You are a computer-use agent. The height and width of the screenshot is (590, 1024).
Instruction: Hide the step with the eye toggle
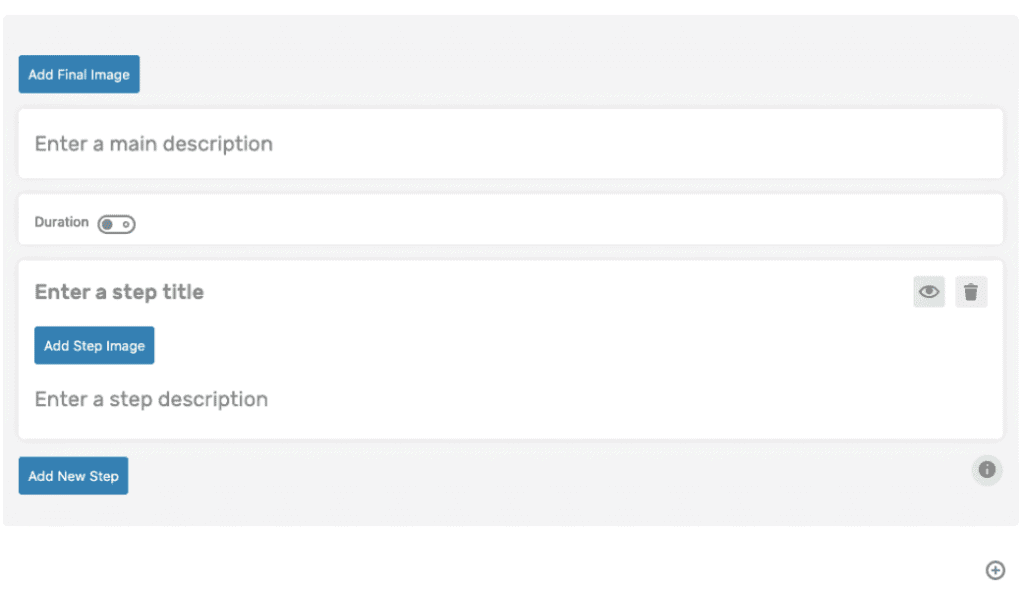pos(929,291)
